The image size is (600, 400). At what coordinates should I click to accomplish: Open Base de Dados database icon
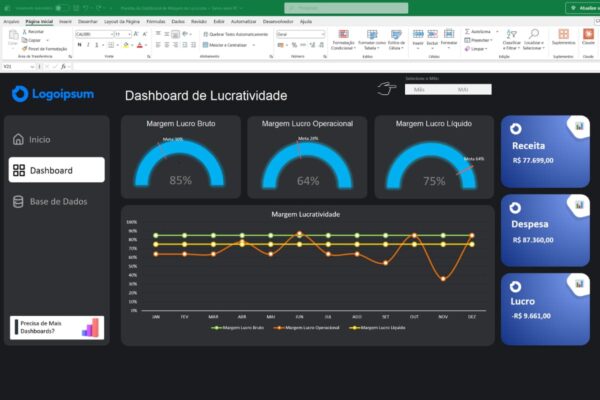point(18,201)
